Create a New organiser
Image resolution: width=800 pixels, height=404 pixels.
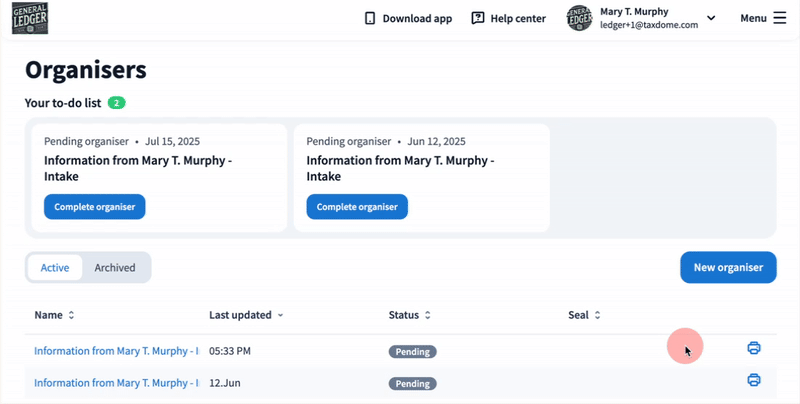coord(728,267)
